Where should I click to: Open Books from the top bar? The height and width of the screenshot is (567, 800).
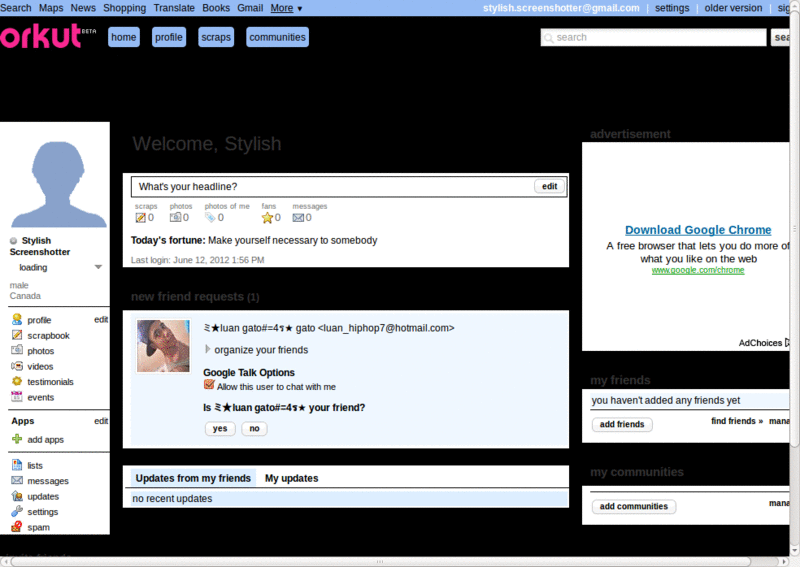[216, 8]
